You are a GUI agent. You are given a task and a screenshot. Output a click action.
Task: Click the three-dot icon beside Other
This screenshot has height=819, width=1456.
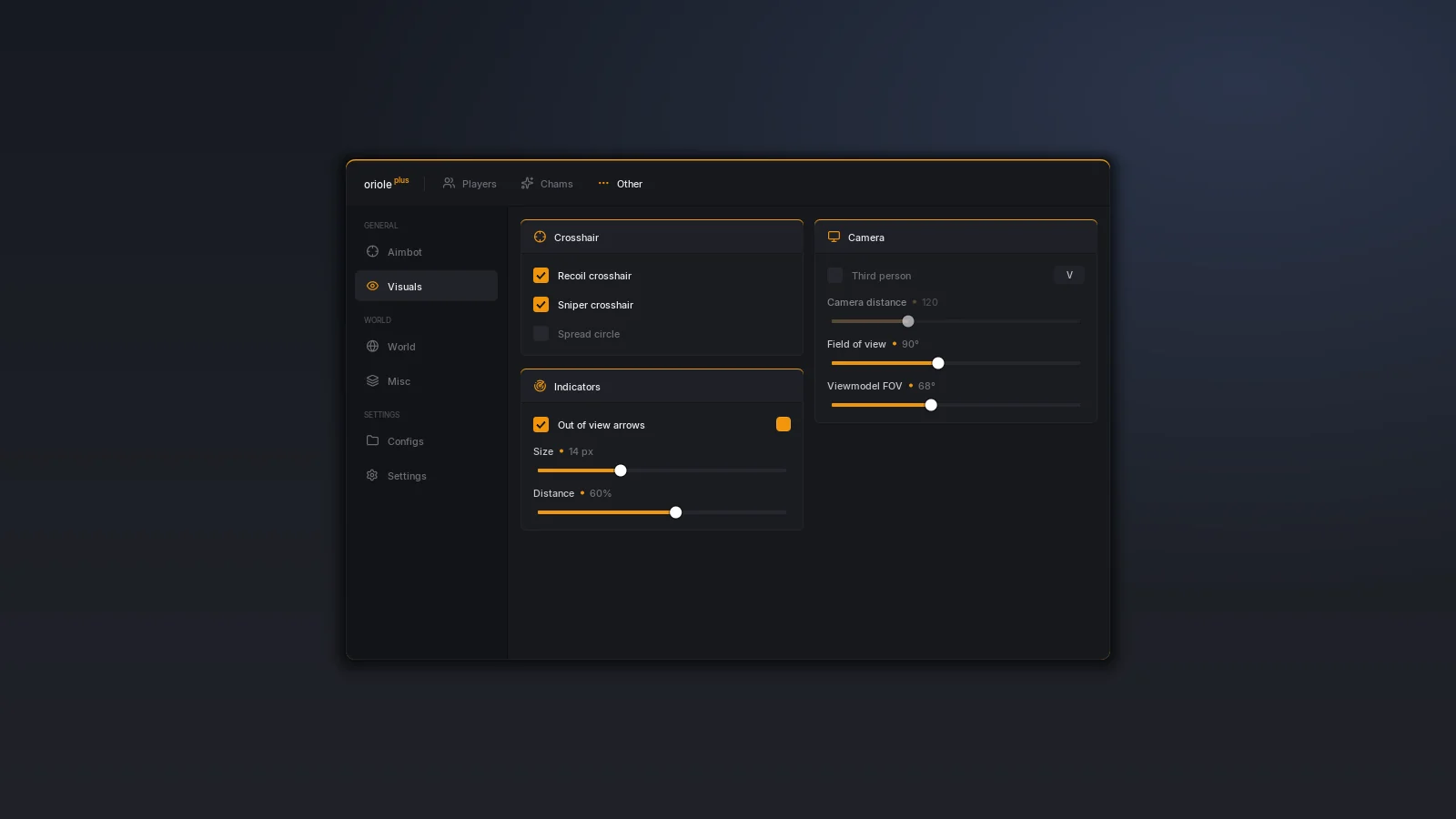tap(603, 183)
